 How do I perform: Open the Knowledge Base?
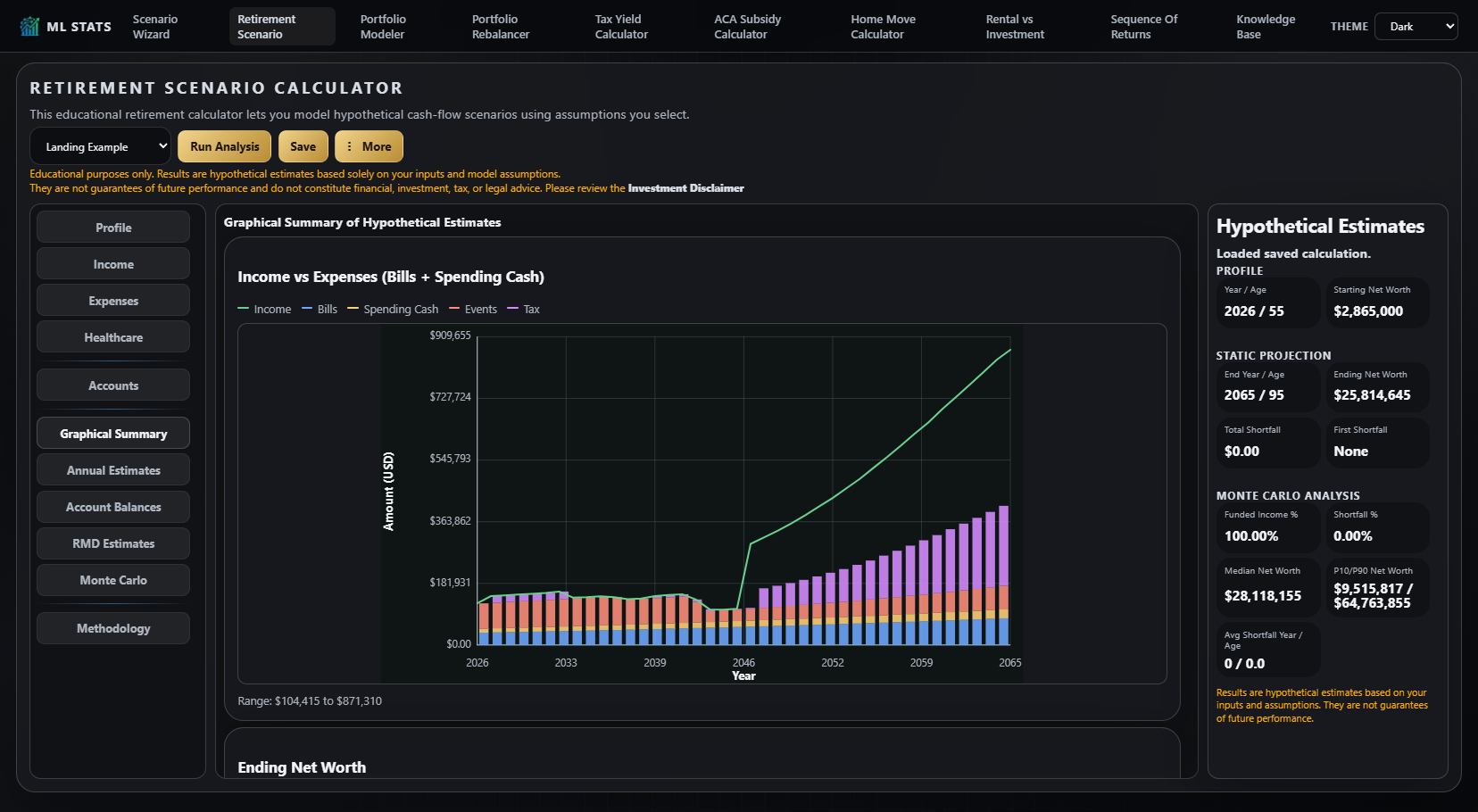click(x=1266, y=27)
